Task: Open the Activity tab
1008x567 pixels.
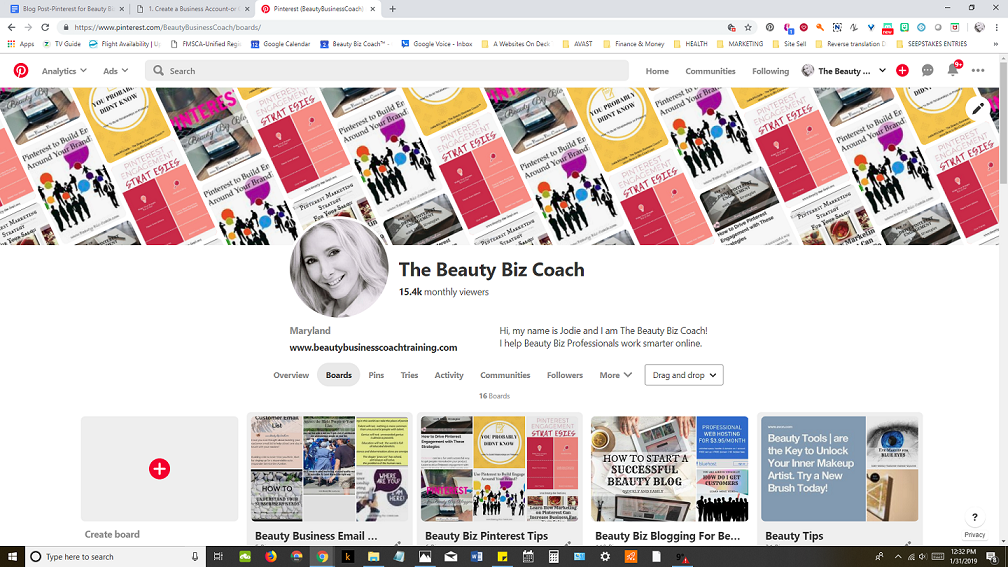Action: pos(449,375)
